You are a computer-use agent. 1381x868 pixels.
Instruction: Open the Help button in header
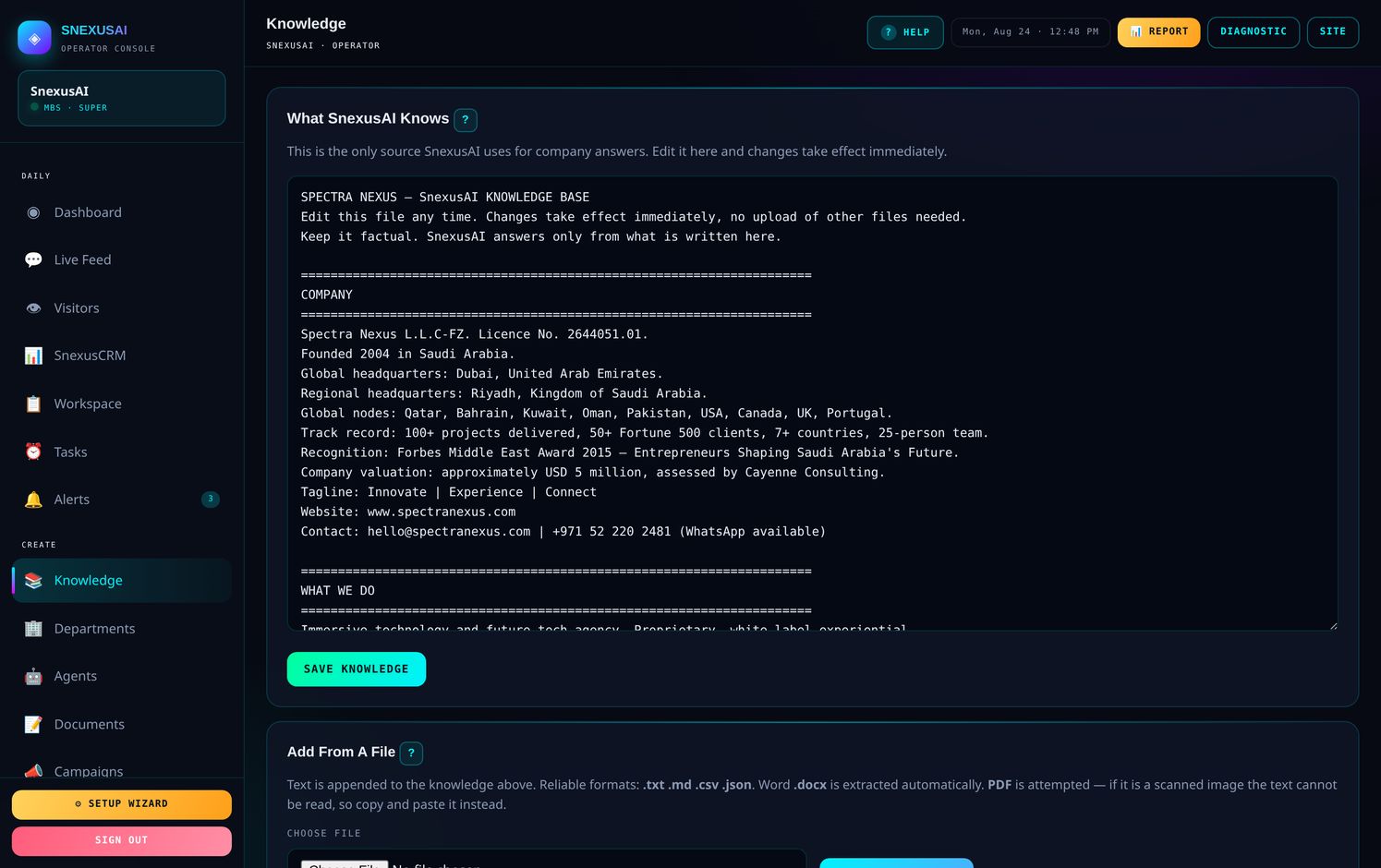pos(905,32)
